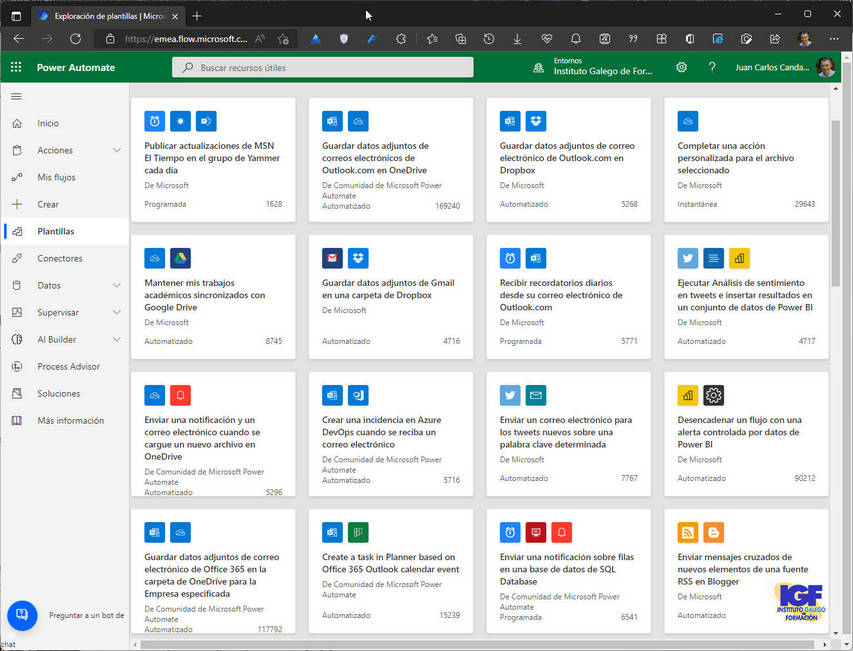Expand AI Builder section chevron
Image resolution: width=853 pixels, height=651 pixels.
[117, 340]
